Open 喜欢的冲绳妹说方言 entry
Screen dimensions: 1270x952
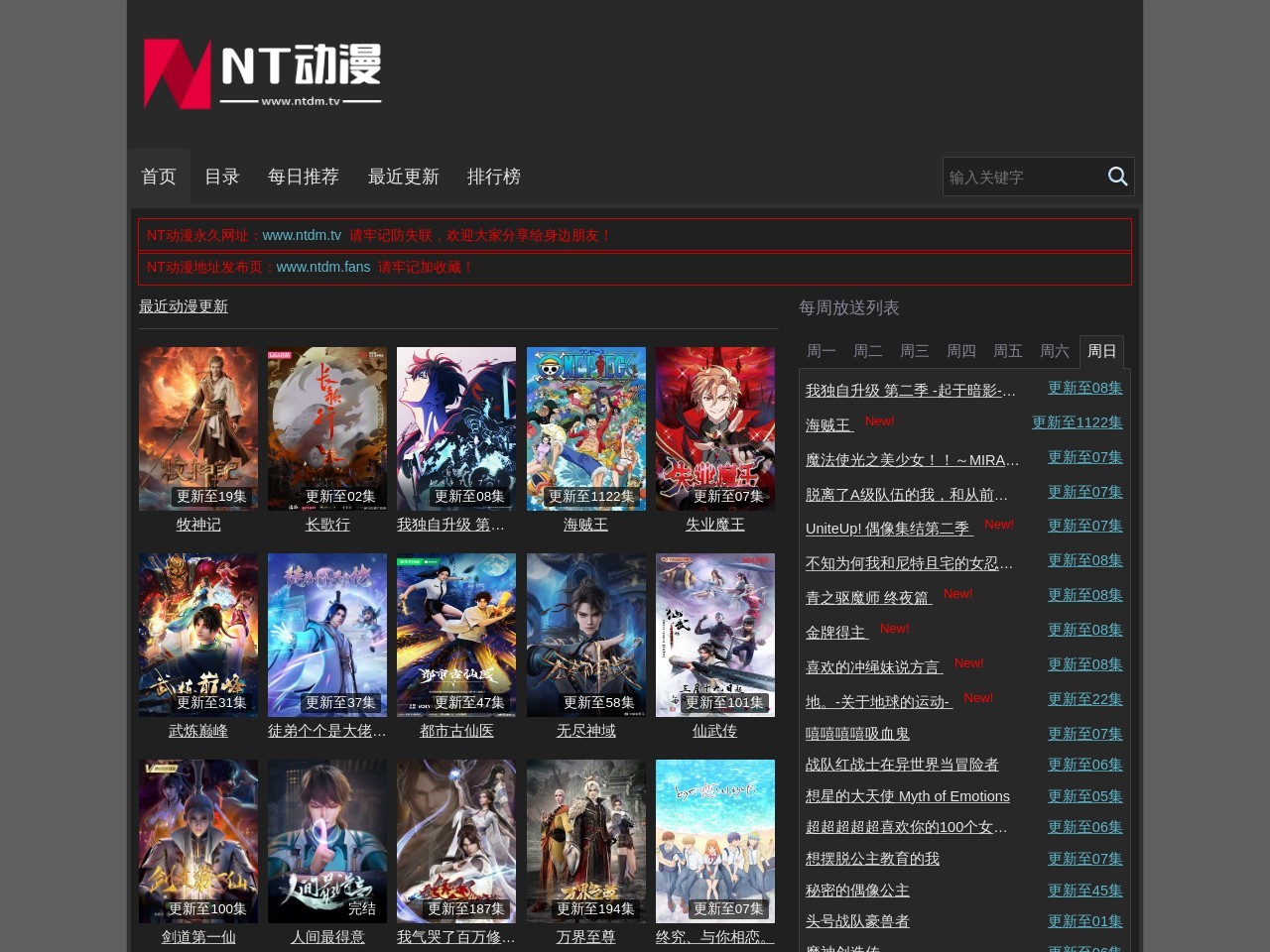[x=873, y=667]
